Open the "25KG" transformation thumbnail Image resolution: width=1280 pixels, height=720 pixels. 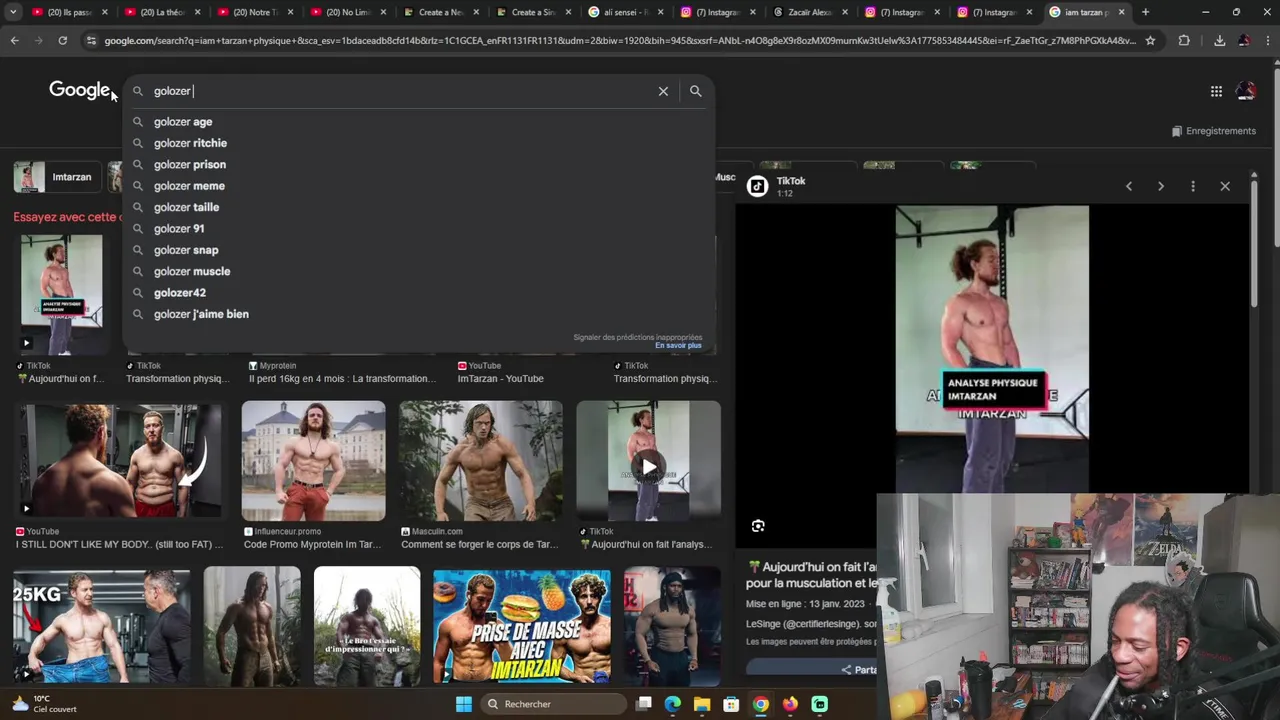pyautogui.click(x=102, y=626)
